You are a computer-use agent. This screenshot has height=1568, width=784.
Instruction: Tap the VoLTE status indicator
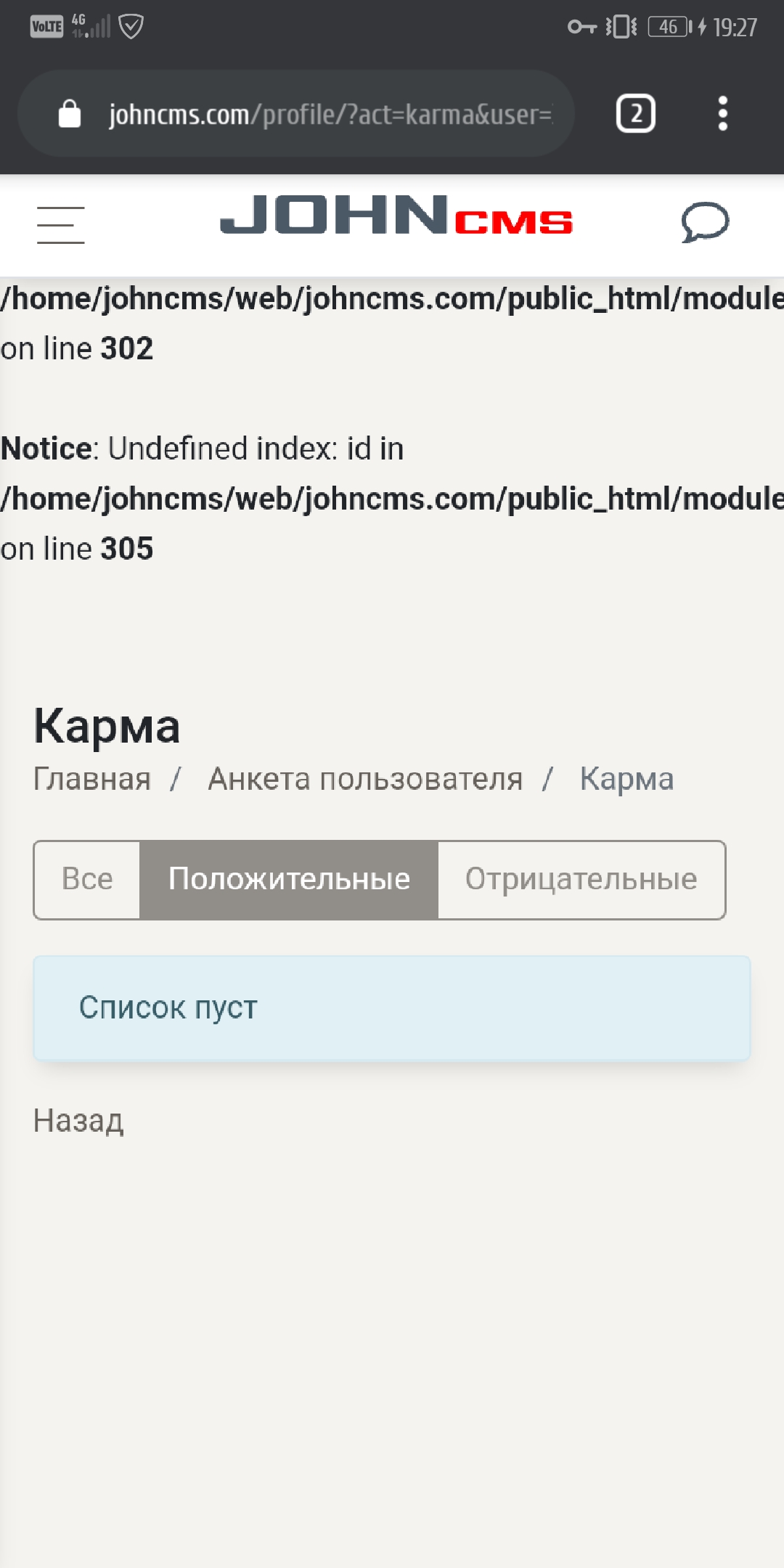(x=46, y=28)
